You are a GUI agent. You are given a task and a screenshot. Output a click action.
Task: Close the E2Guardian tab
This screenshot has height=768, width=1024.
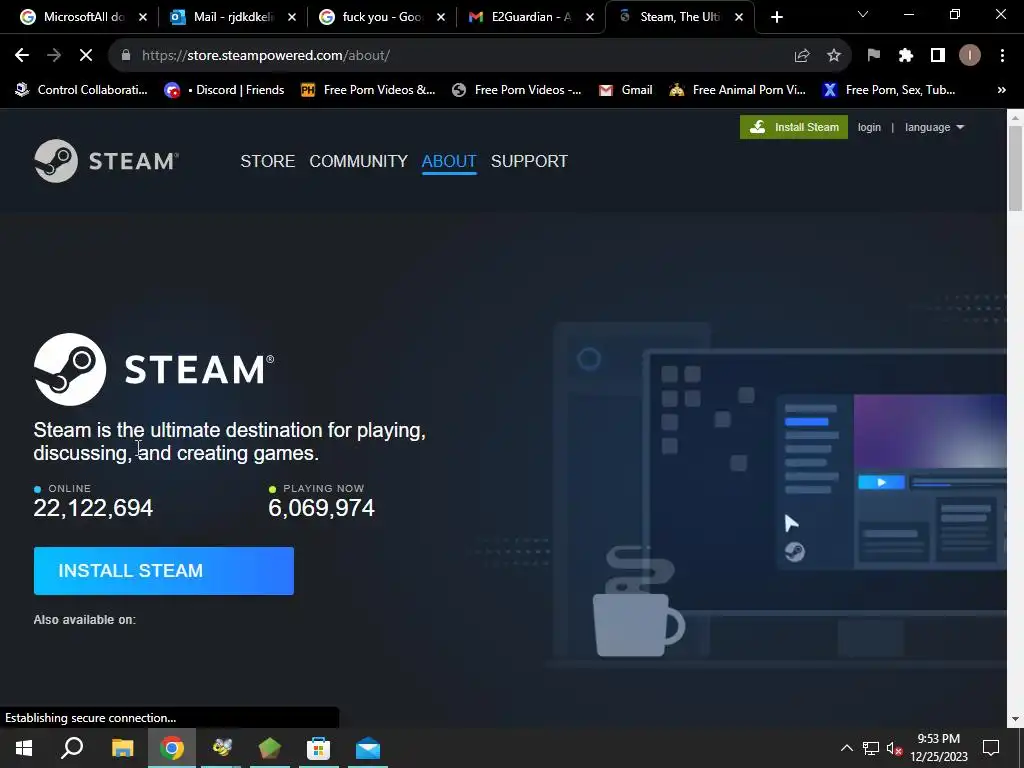[590, 17]
